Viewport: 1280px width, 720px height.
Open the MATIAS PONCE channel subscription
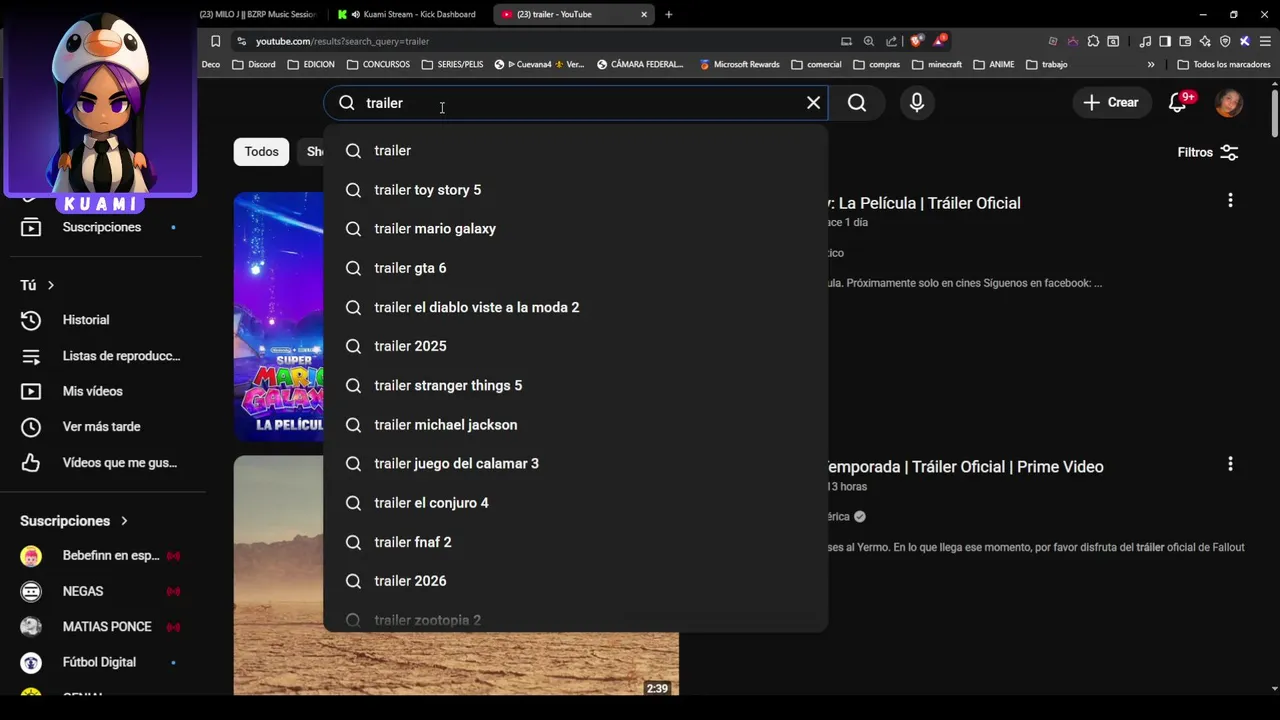point(100,627)
